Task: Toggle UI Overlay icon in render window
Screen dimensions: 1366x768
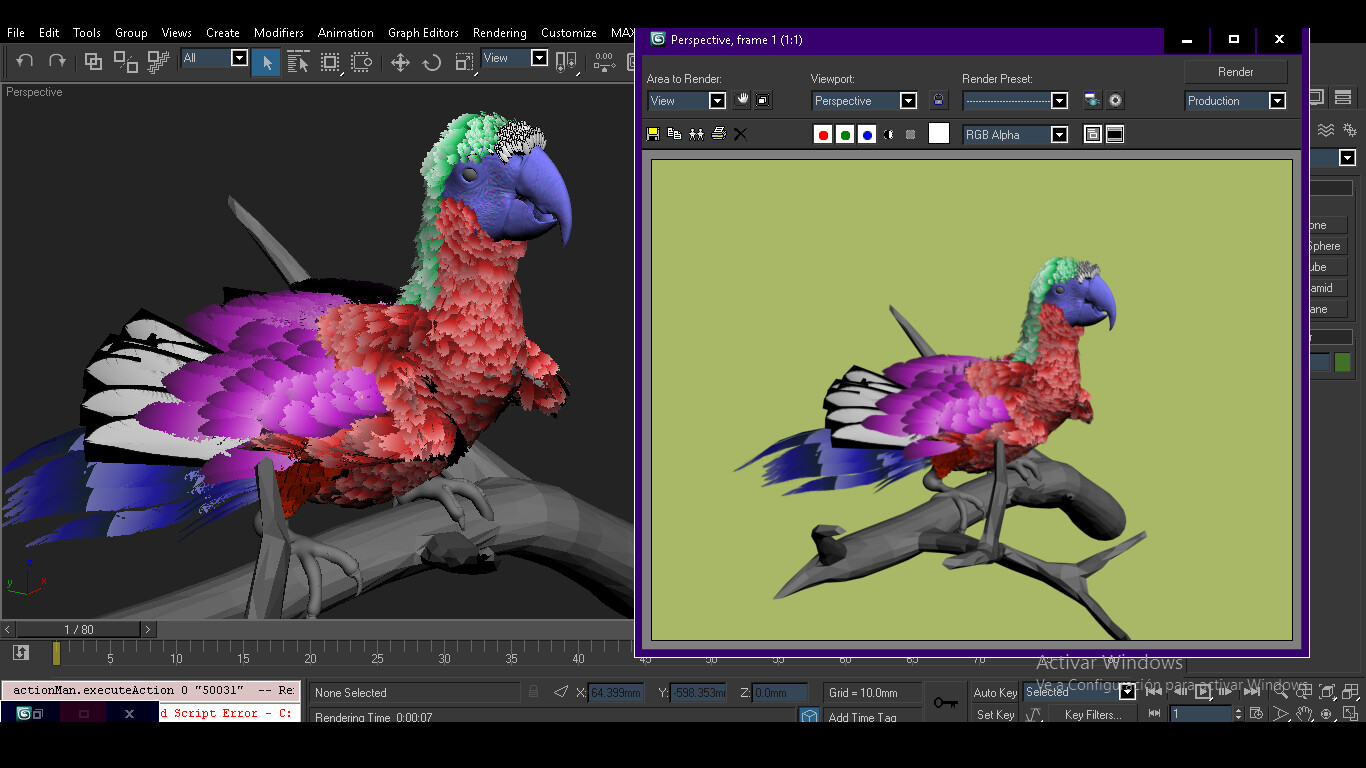Action: (1093, 135)
